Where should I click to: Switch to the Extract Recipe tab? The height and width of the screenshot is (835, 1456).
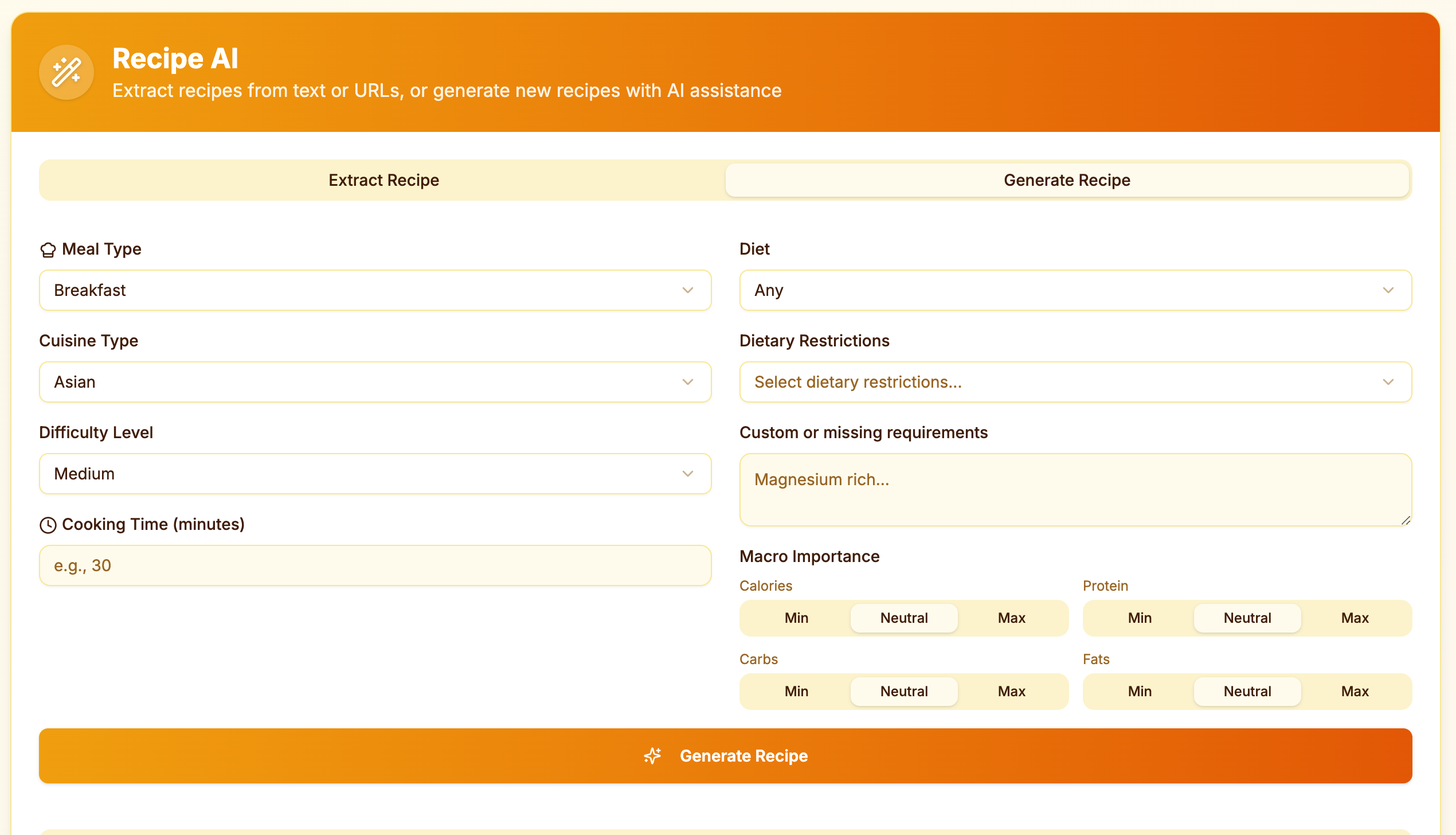click(383, 180)
